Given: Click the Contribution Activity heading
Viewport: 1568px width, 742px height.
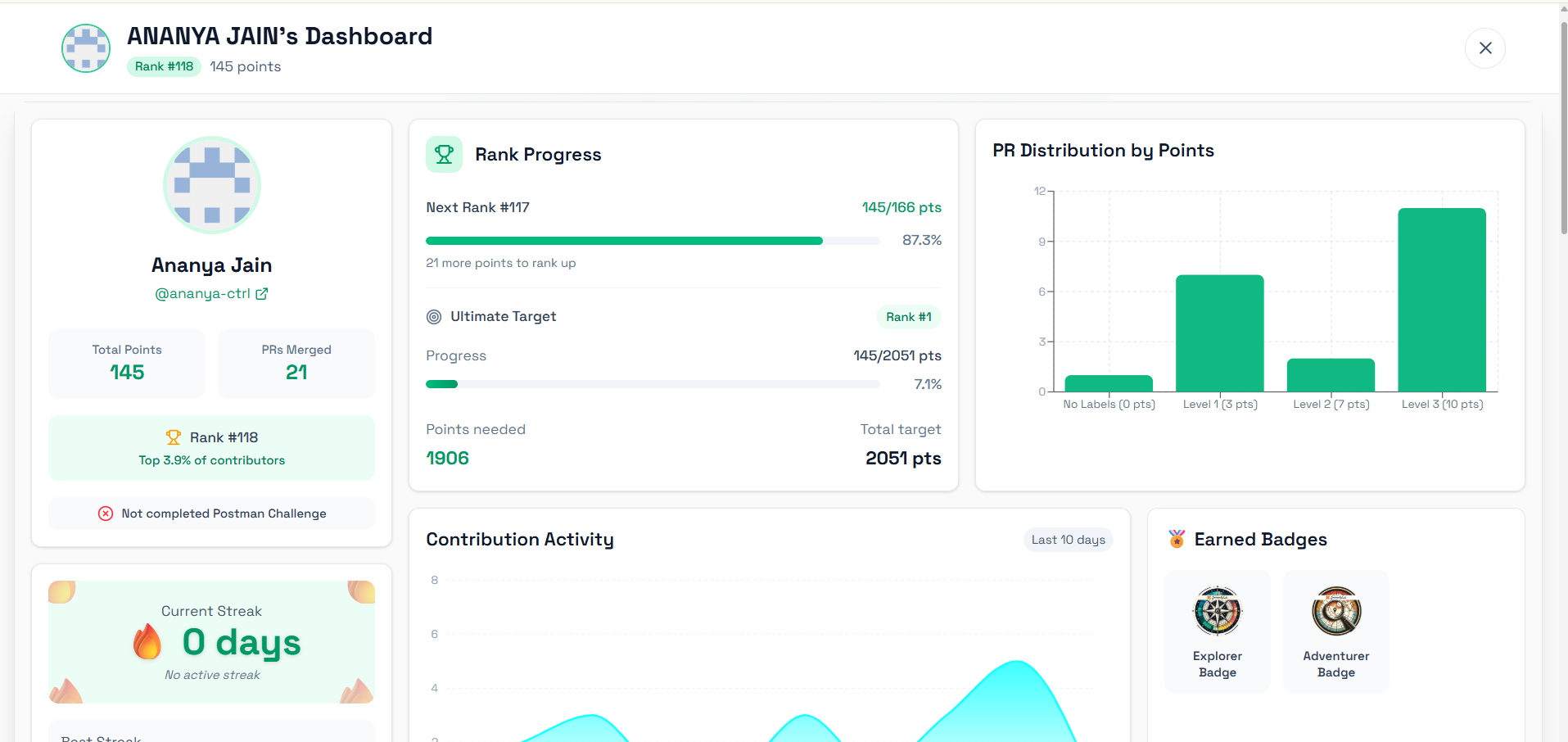Looking at the screenshot, I should (x=520, y=539).
